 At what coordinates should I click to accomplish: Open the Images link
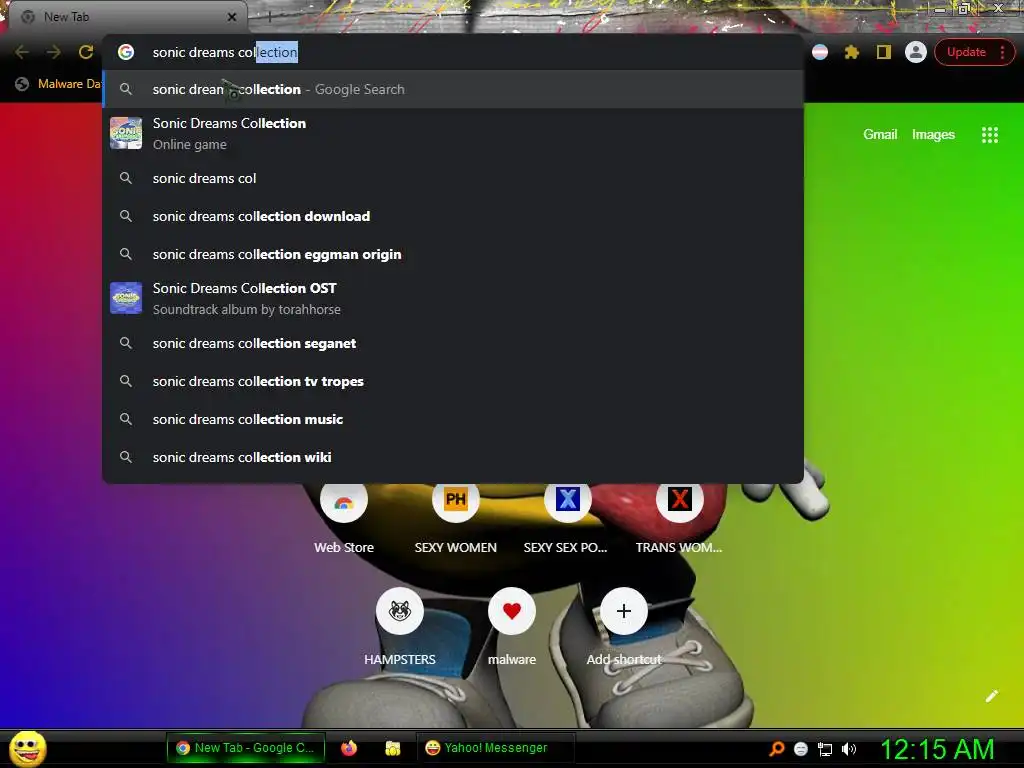point(933,135)
